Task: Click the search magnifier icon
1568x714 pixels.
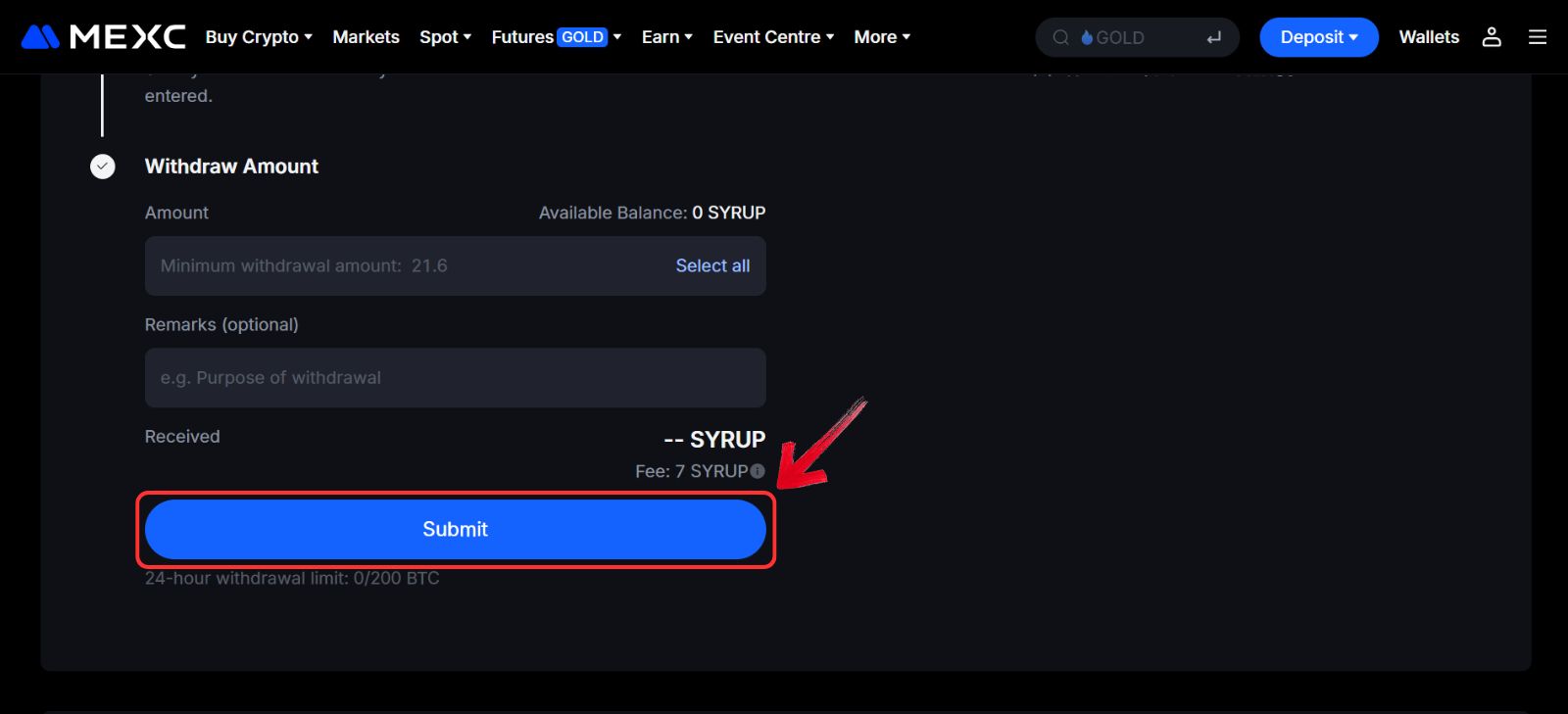Action: (1060, 38)
